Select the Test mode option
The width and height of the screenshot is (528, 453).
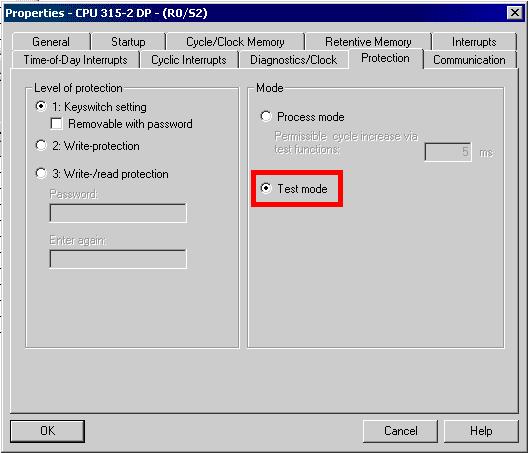266,188
